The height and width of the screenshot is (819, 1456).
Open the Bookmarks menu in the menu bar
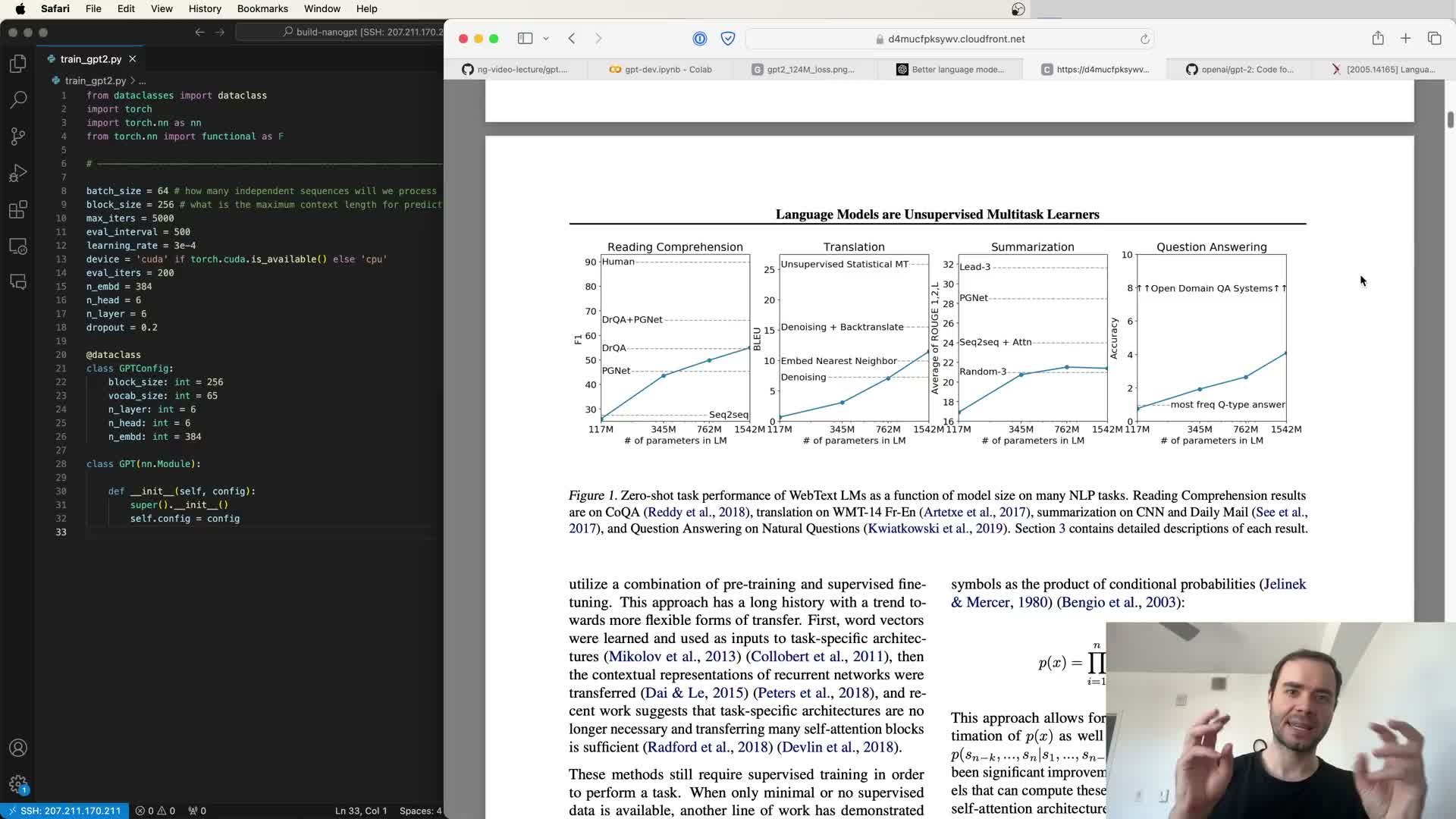(262, 8)
